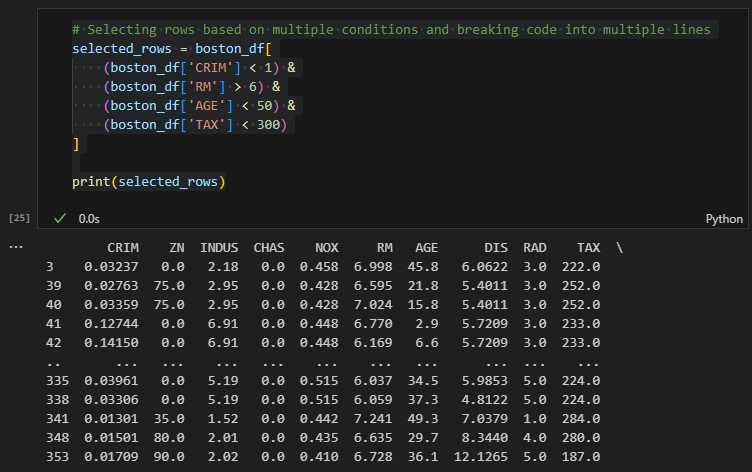Click the 'AGE' string in the code
Screen dimensions: 752x472
coord(207,106)
